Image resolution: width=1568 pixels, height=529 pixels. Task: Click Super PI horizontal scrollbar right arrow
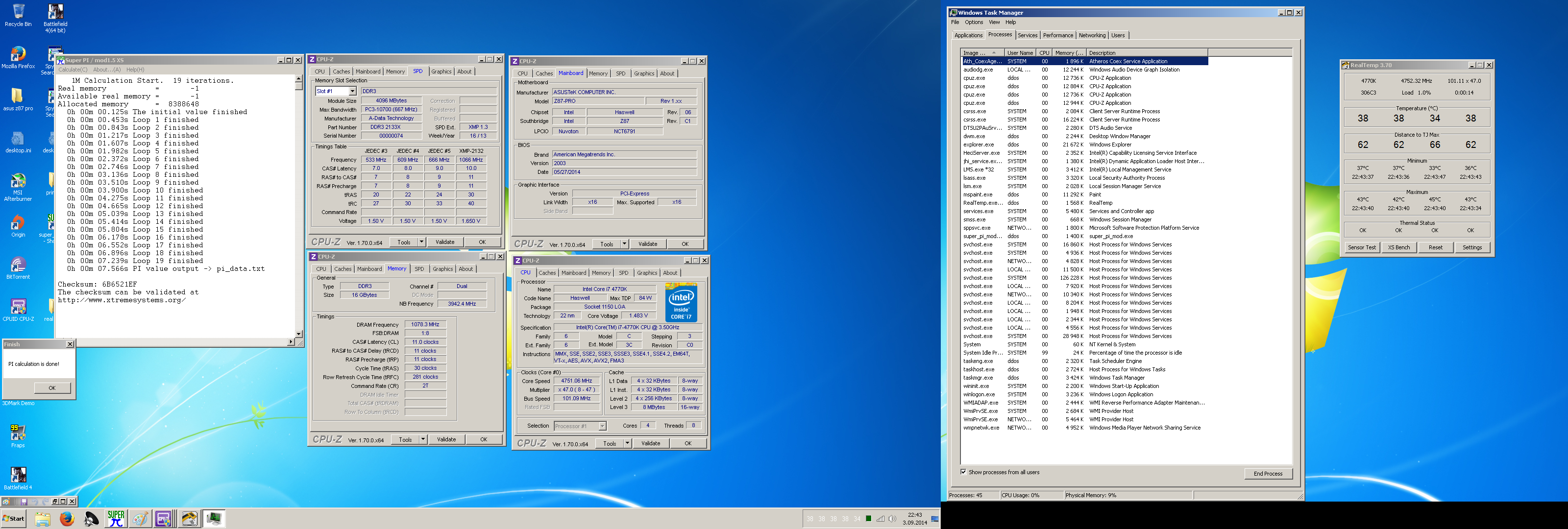point(291,342)
